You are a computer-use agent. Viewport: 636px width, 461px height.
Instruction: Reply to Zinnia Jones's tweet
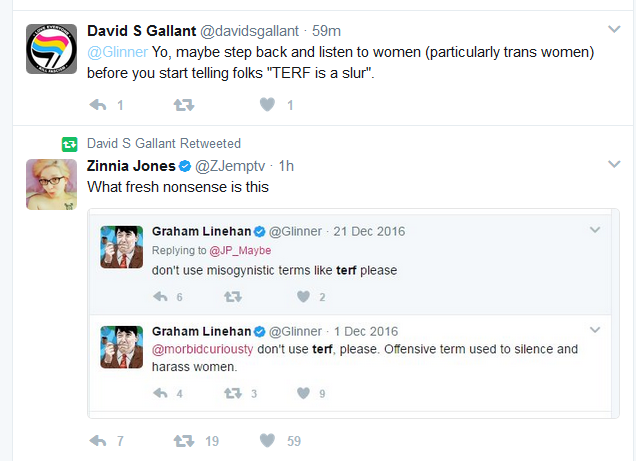pos(98,441)
